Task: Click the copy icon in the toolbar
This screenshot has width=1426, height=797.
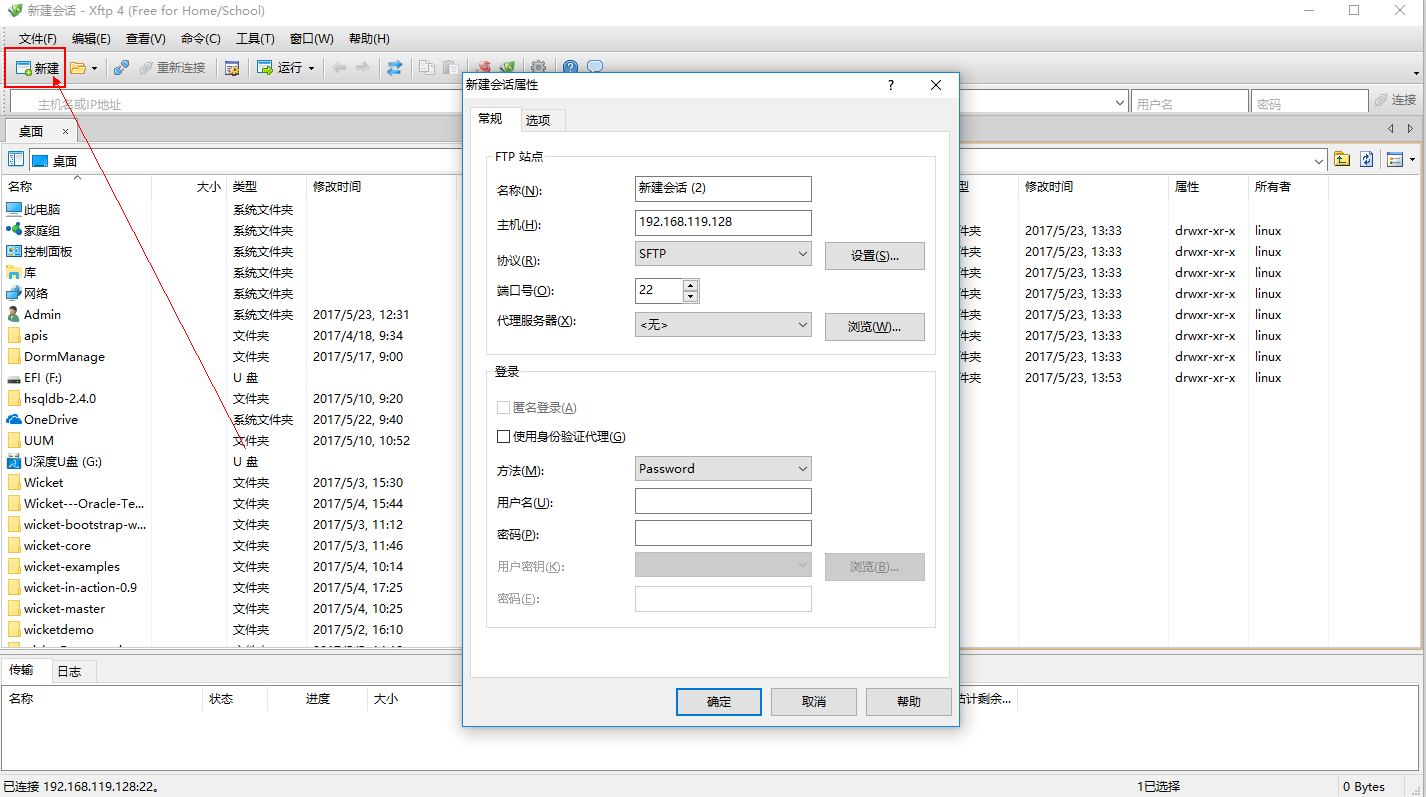Action: pos(427,68)
